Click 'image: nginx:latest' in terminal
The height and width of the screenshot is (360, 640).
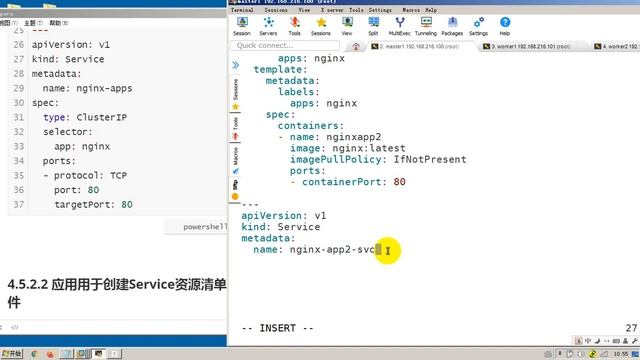(348, 148)
